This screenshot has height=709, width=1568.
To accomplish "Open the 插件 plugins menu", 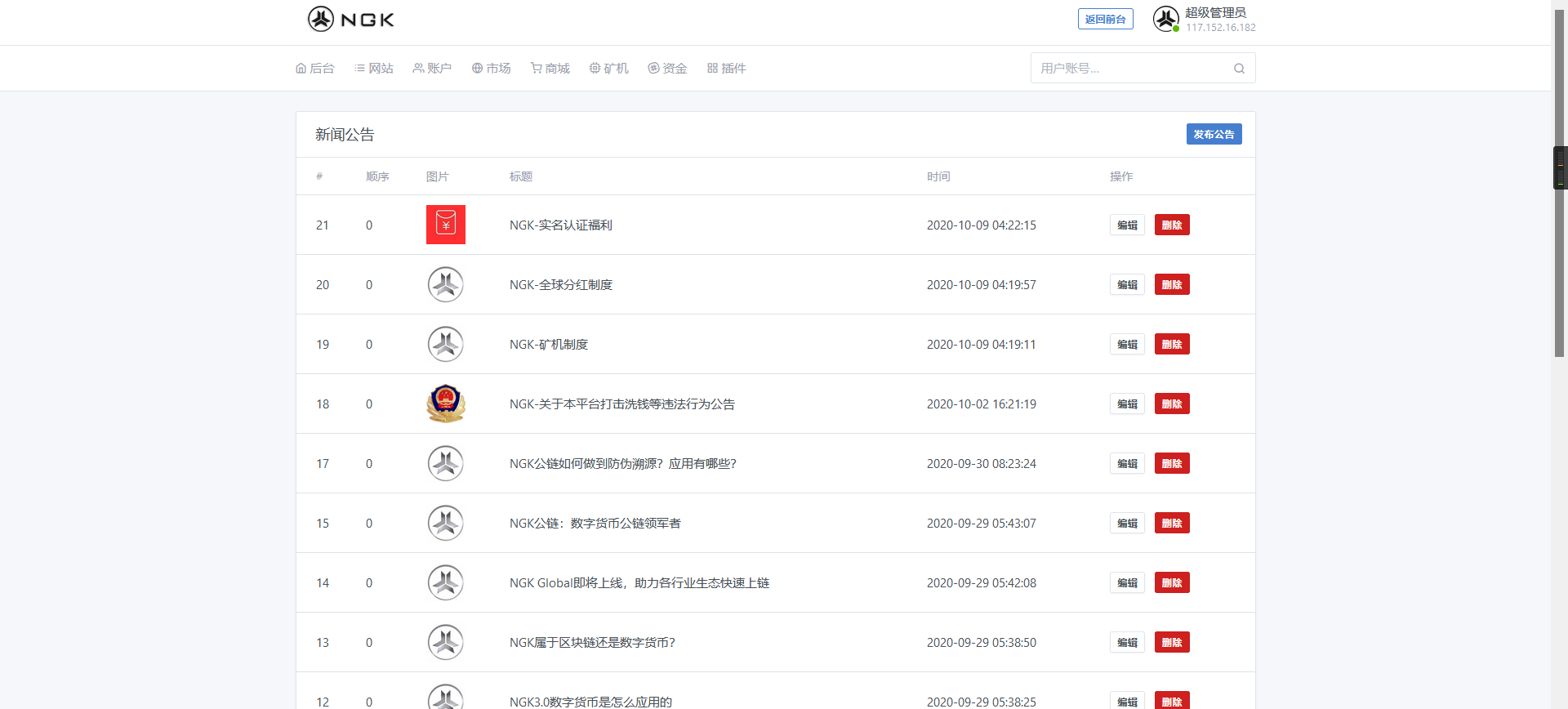I will point(726,69).
